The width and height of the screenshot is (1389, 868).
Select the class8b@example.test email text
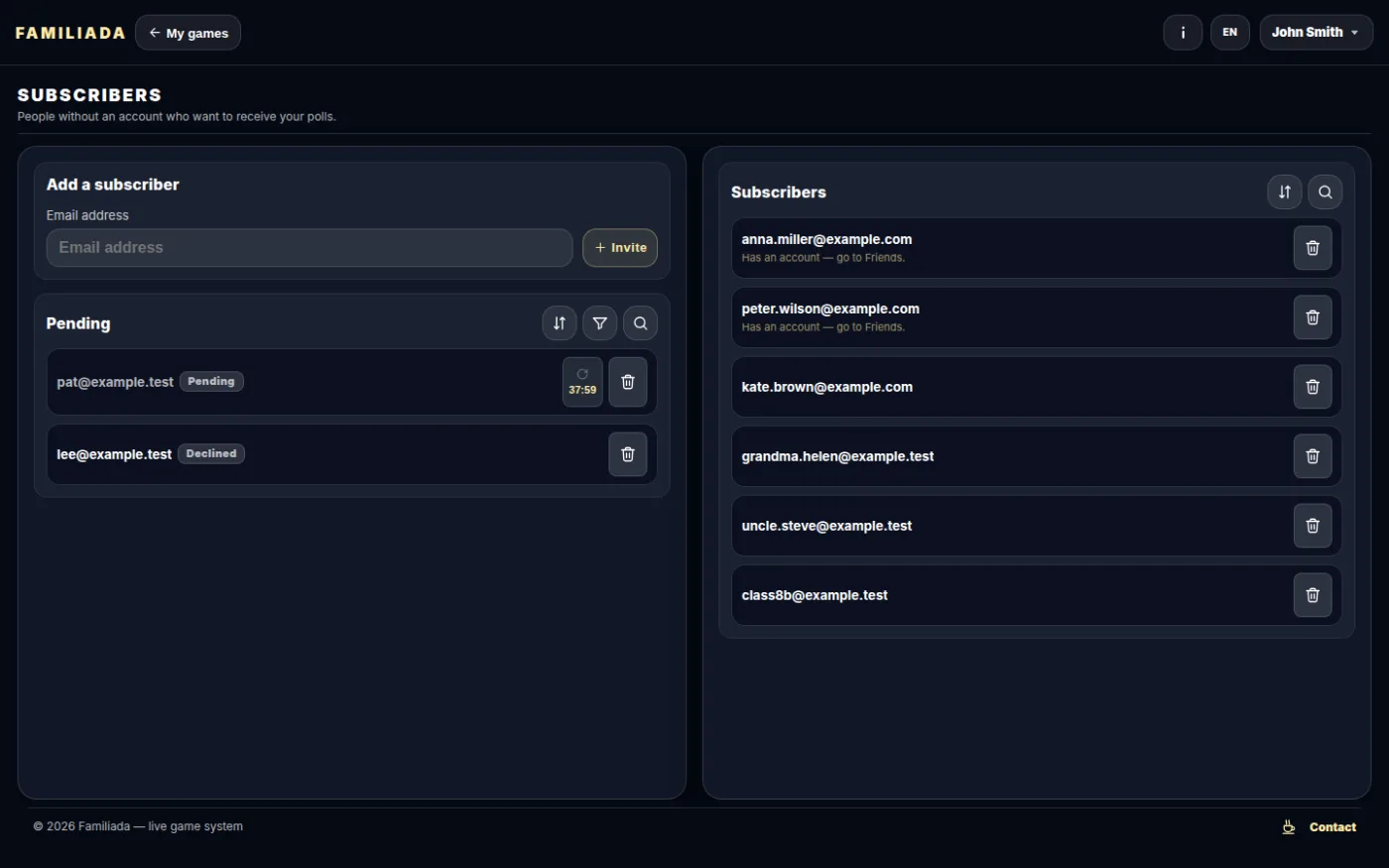tap(815, 595)
